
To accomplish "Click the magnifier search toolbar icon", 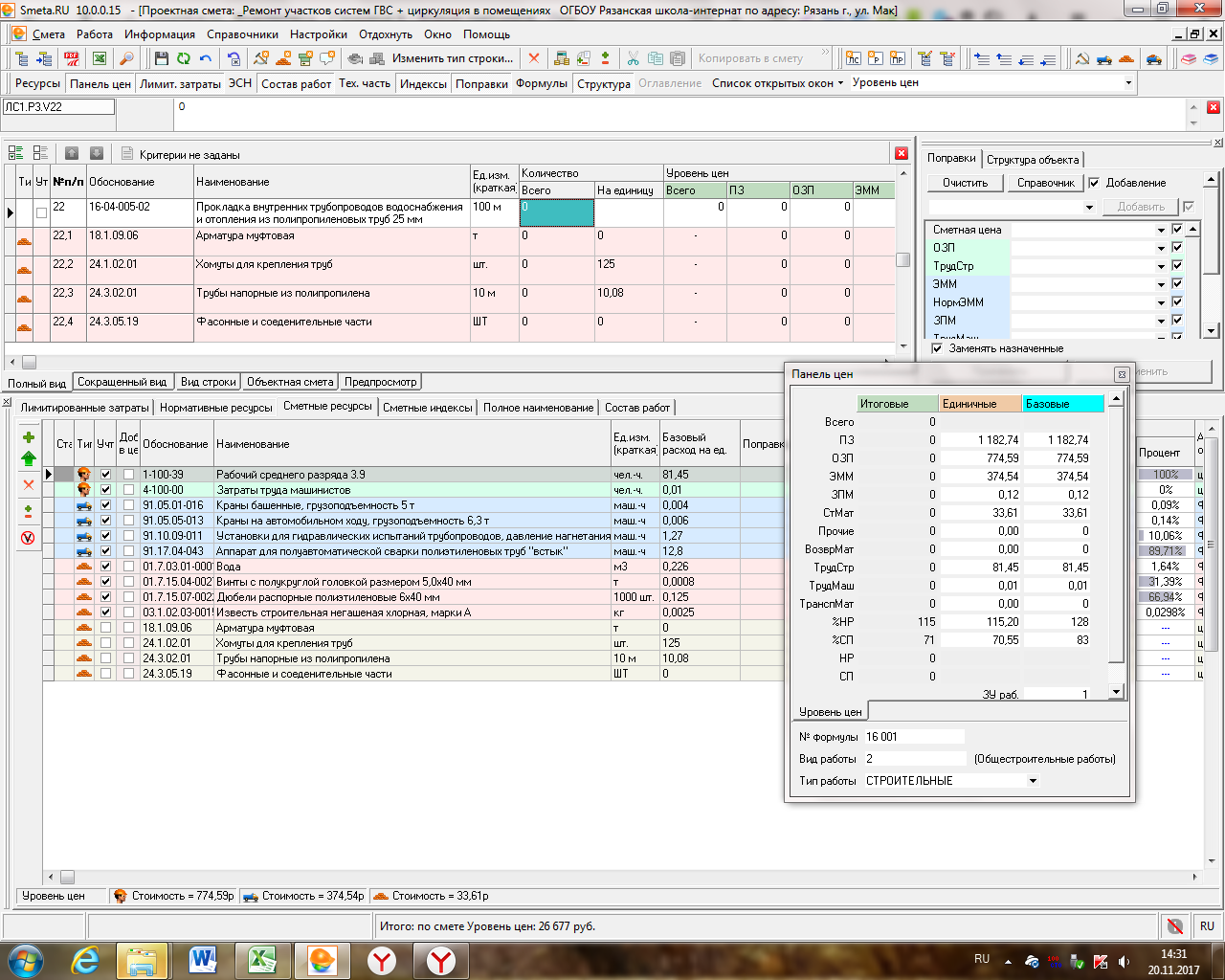I will [126, 58].
